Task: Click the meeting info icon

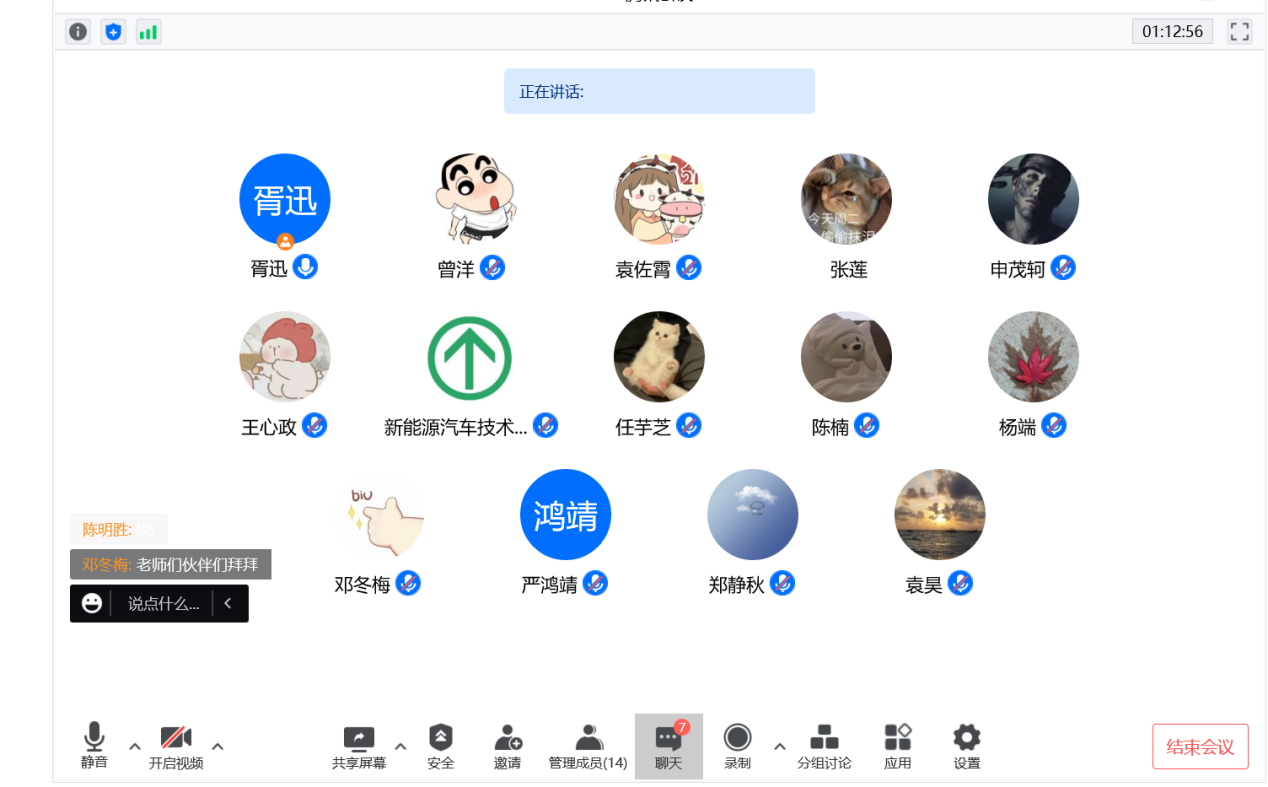Action: click(x=78, y=32)
